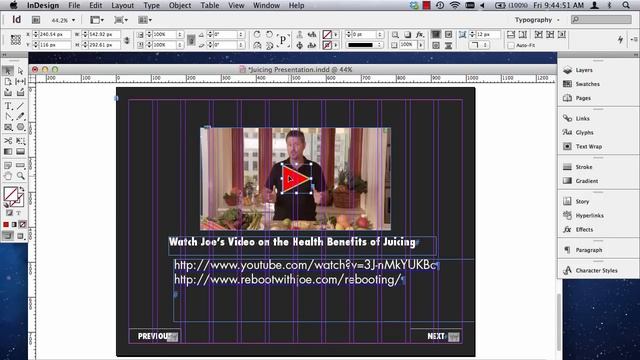Open the stroke style dropdown
This screenshot has width=640, height=360.
[365, 45]
